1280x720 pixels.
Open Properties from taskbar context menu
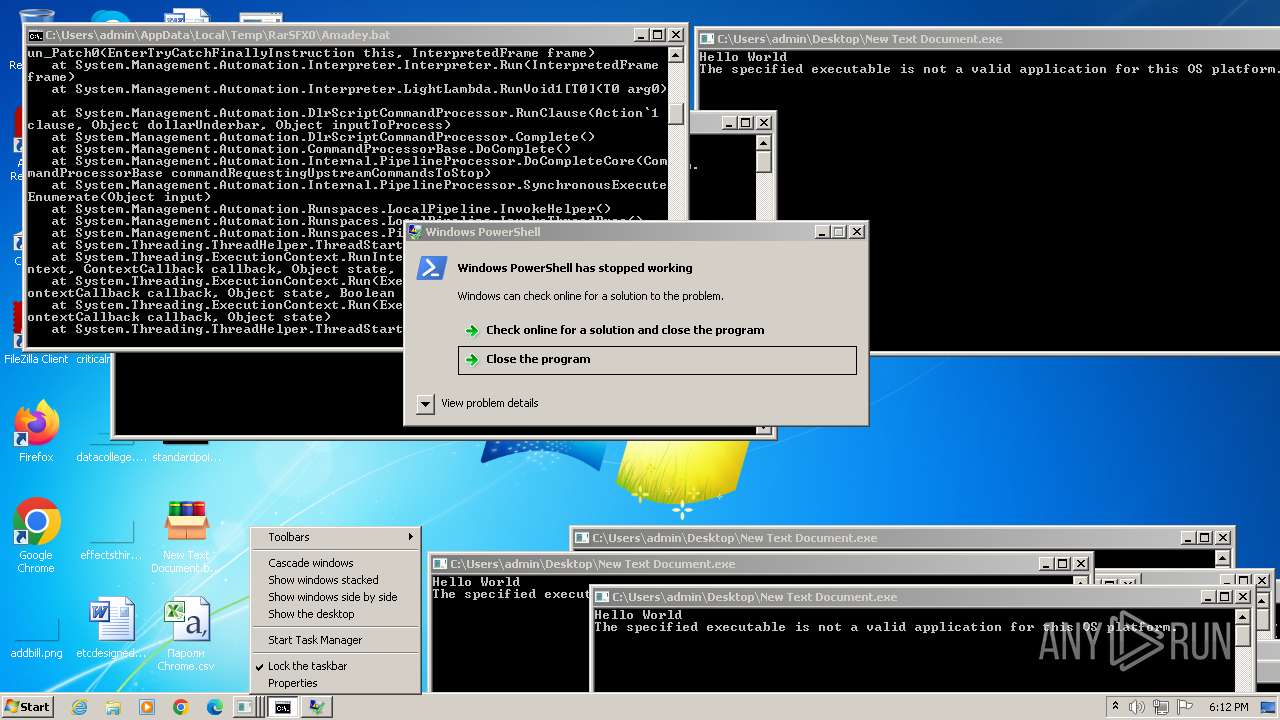336,683
